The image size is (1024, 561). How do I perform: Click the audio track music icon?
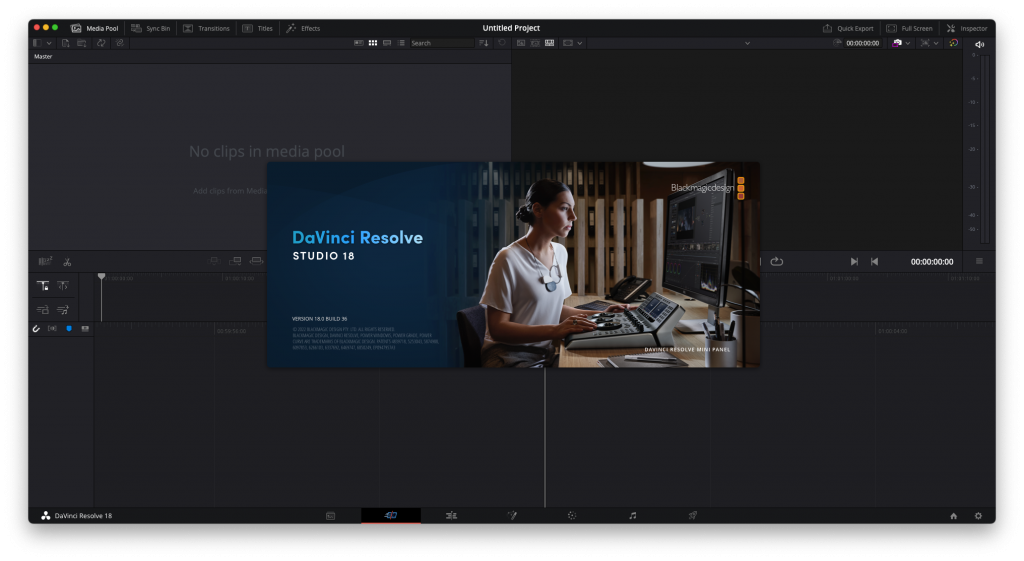[63, 310]
